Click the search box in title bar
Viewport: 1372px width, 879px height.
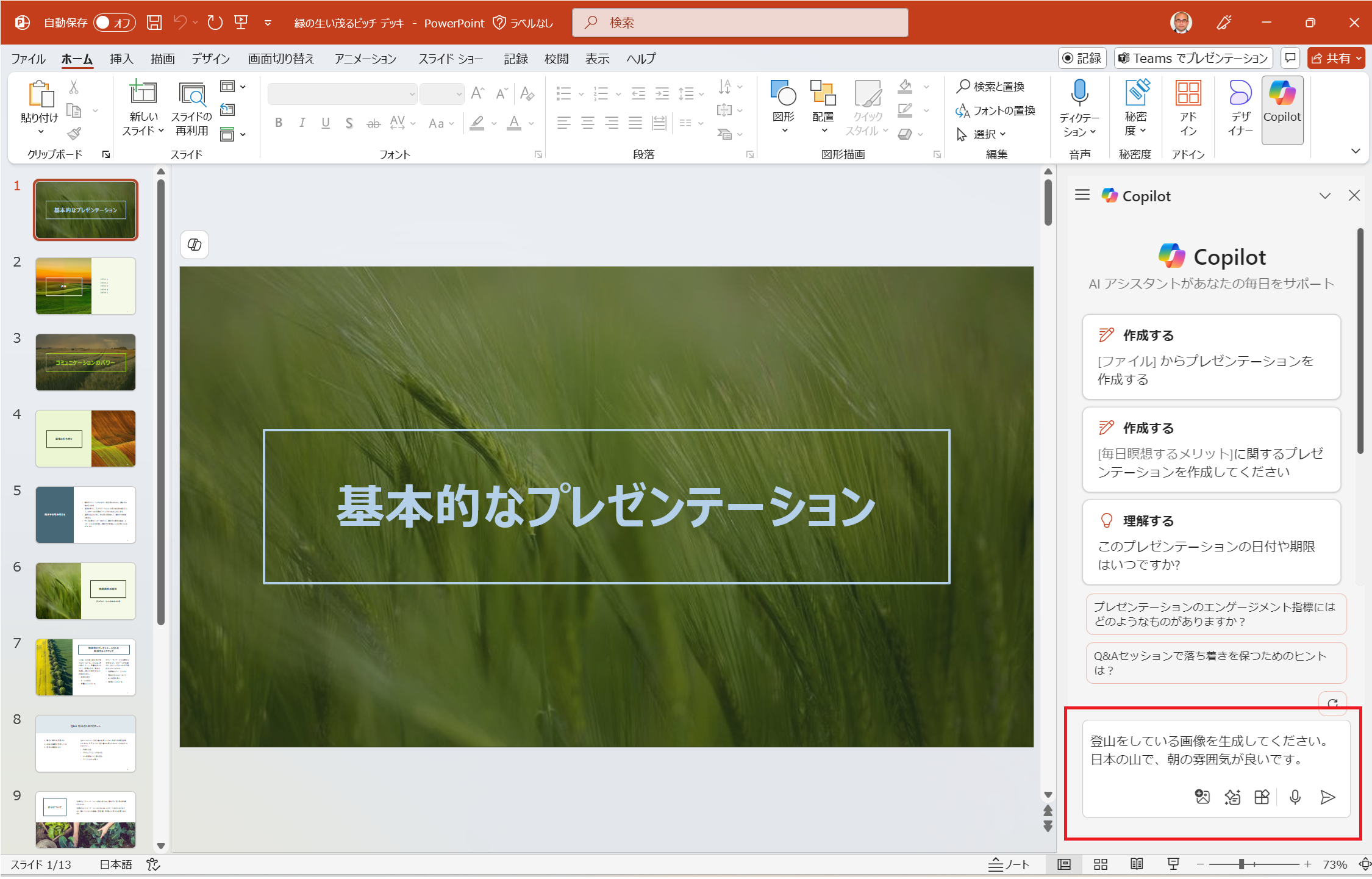(740, 23)
